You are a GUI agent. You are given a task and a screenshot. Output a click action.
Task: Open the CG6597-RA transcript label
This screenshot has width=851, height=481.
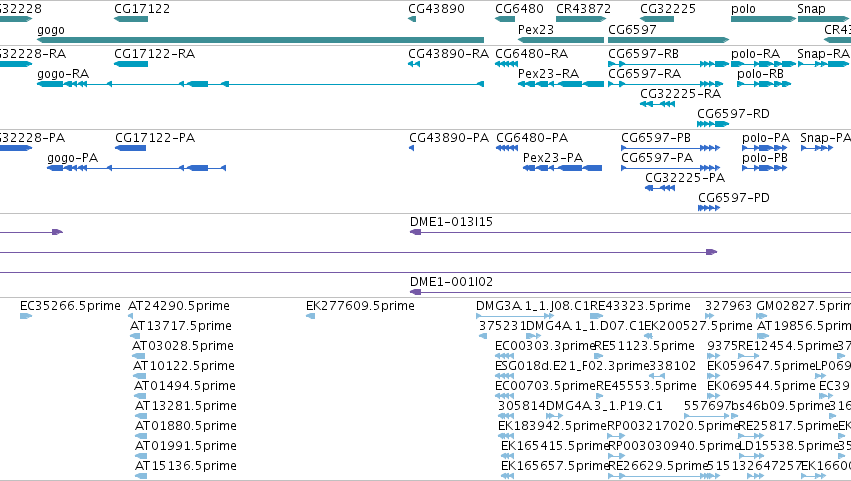[x=644, y=74]
